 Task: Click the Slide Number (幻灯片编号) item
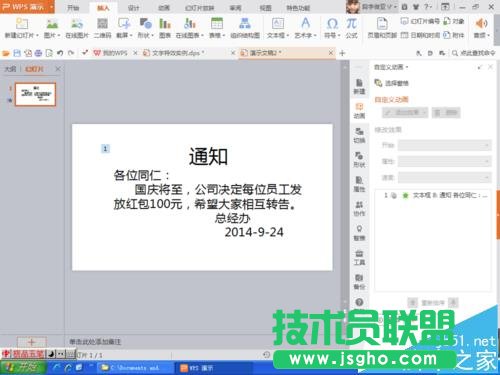point(420,21)
